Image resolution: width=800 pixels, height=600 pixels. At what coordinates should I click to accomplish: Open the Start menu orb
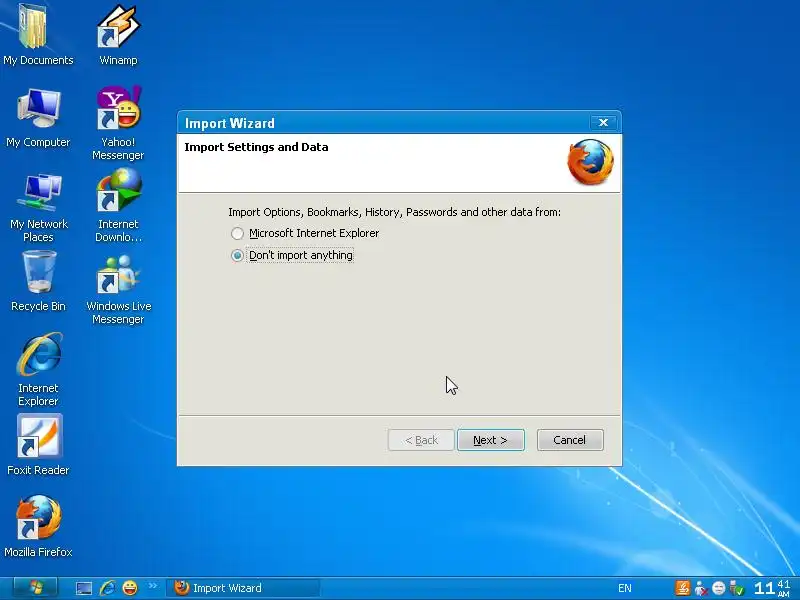click(x=36, y=588)
